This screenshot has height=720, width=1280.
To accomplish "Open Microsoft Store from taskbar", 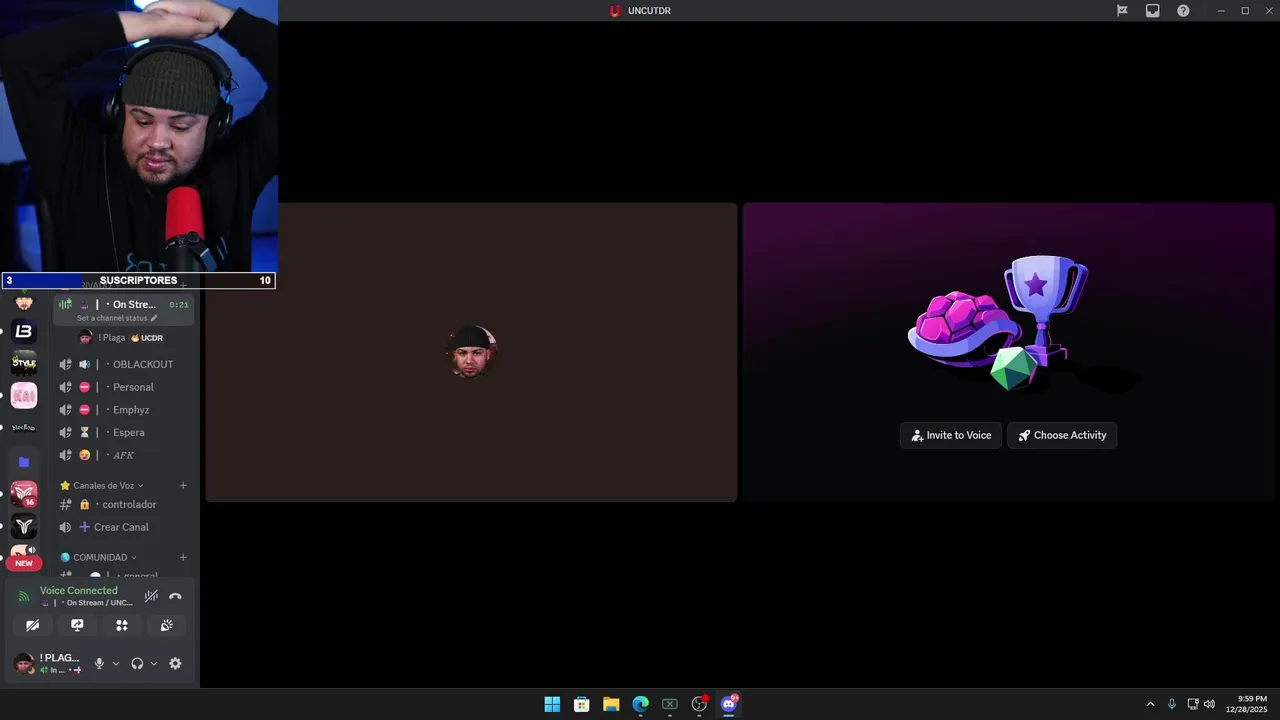I will 581,704.
